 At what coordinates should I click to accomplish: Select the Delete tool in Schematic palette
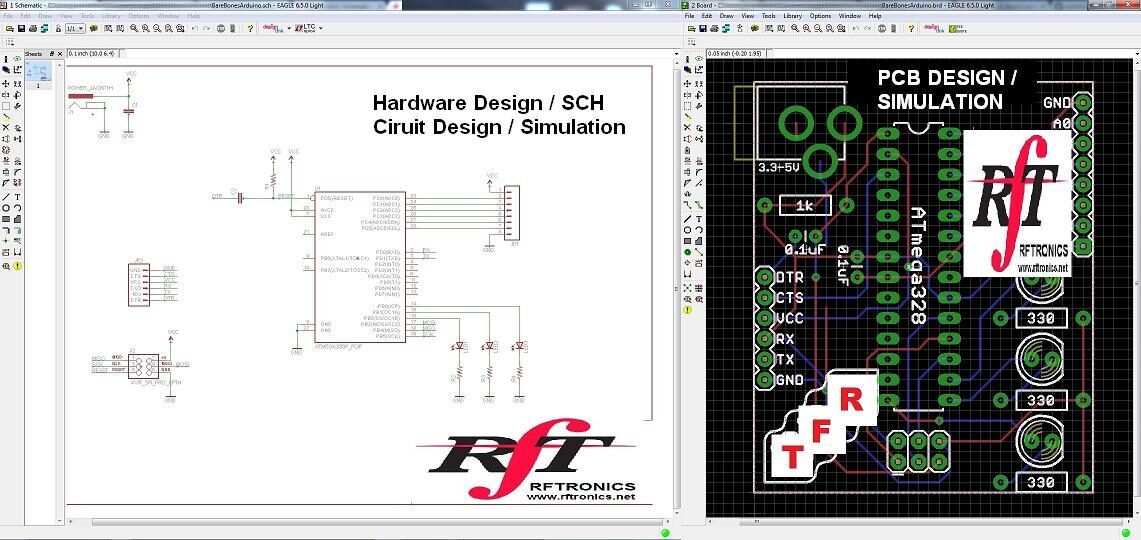6,128
